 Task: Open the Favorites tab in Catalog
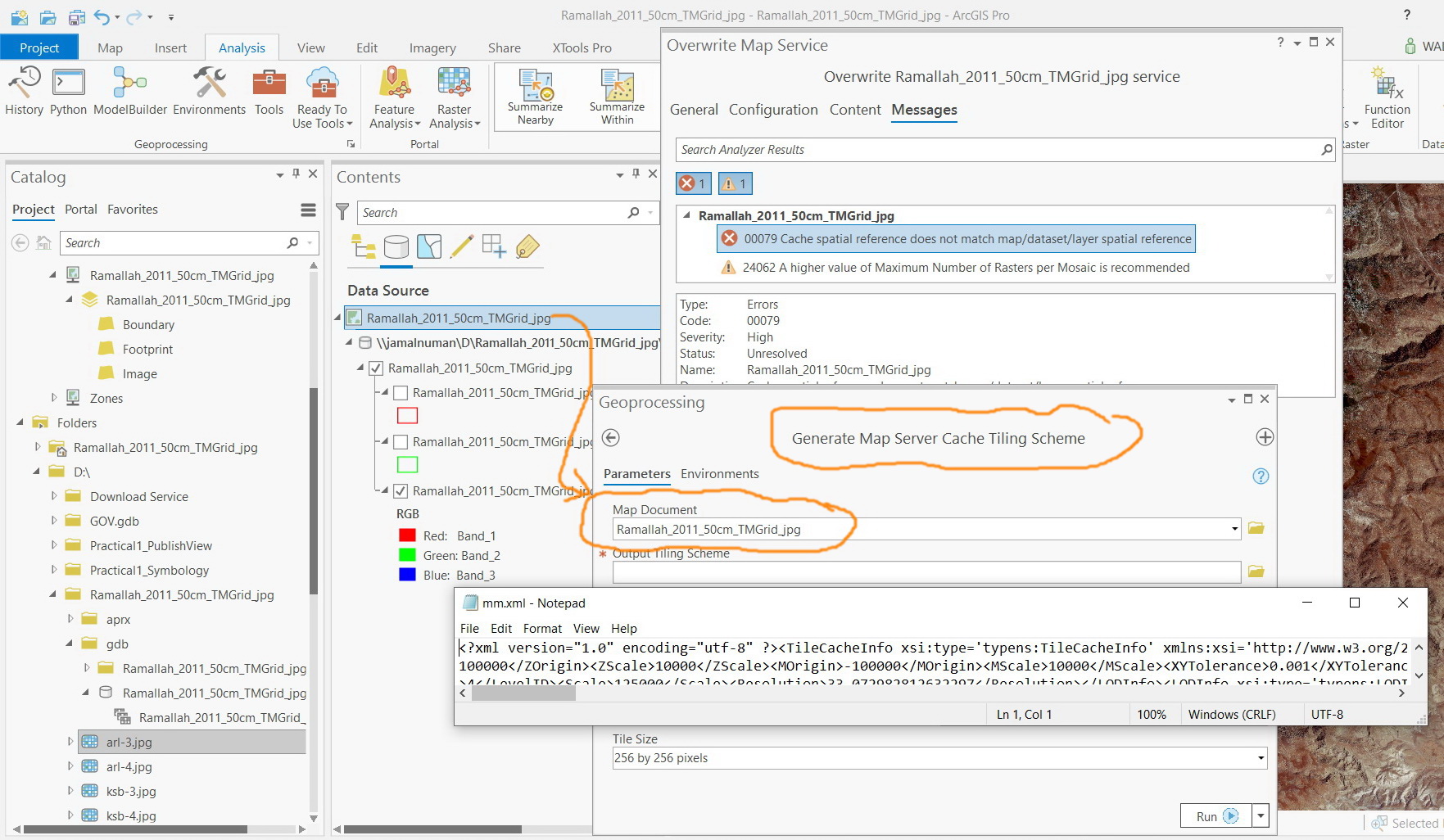pyautogui.click(x=133, y=210)
